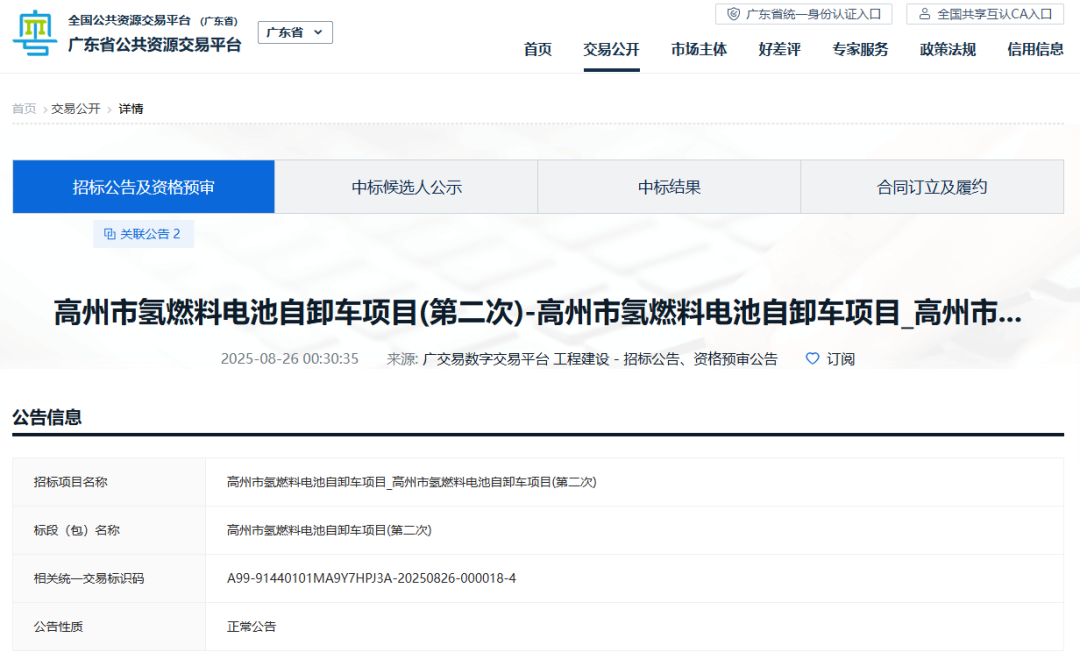This screenshot has width=1080, height=659.
Task: Open the 信用信息 navigation menu
Action: pyautogui.click(x=1033, y=49)
